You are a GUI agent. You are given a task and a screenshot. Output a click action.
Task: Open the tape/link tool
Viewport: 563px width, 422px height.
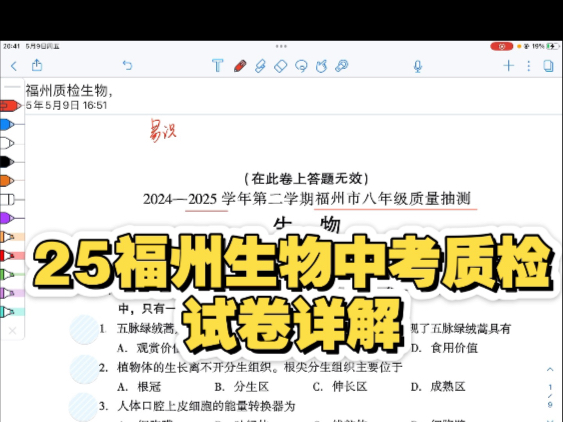(x=341, y=66)
